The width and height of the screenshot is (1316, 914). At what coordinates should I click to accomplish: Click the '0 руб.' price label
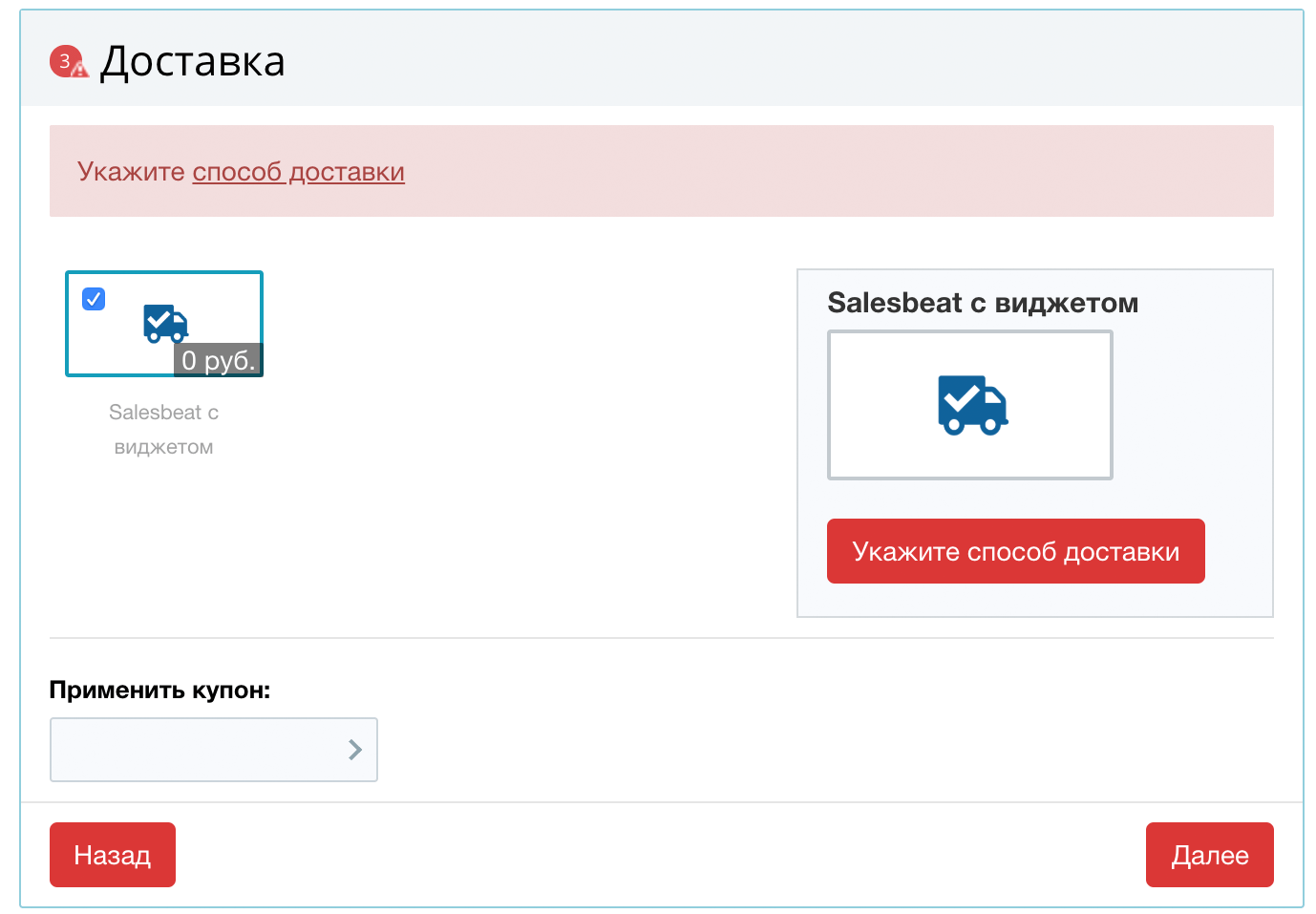(x=219, y=360)
